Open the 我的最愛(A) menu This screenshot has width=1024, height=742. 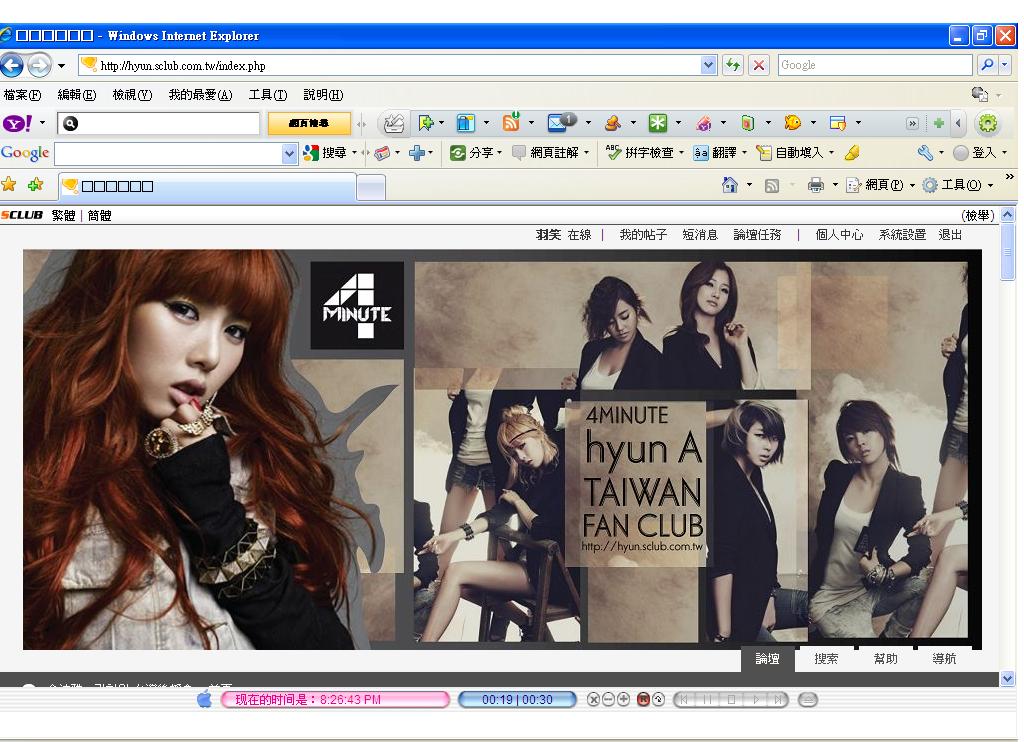[200, 95]
